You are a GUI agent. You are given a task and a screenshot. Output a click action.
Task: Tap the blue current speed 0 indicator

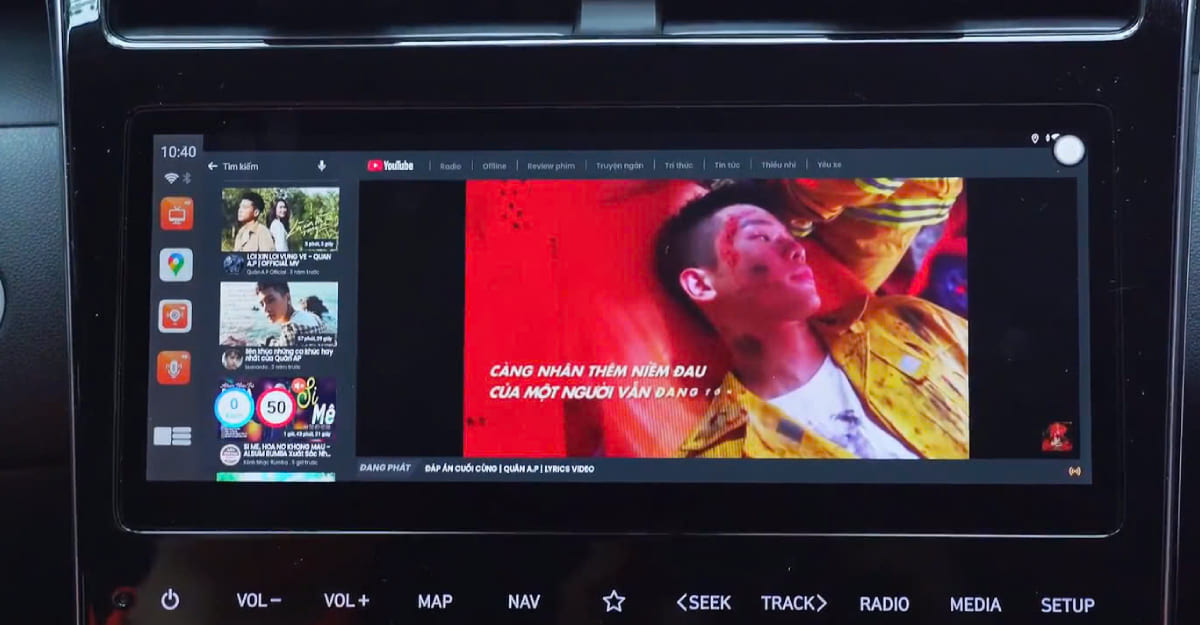tap(234, 408)
